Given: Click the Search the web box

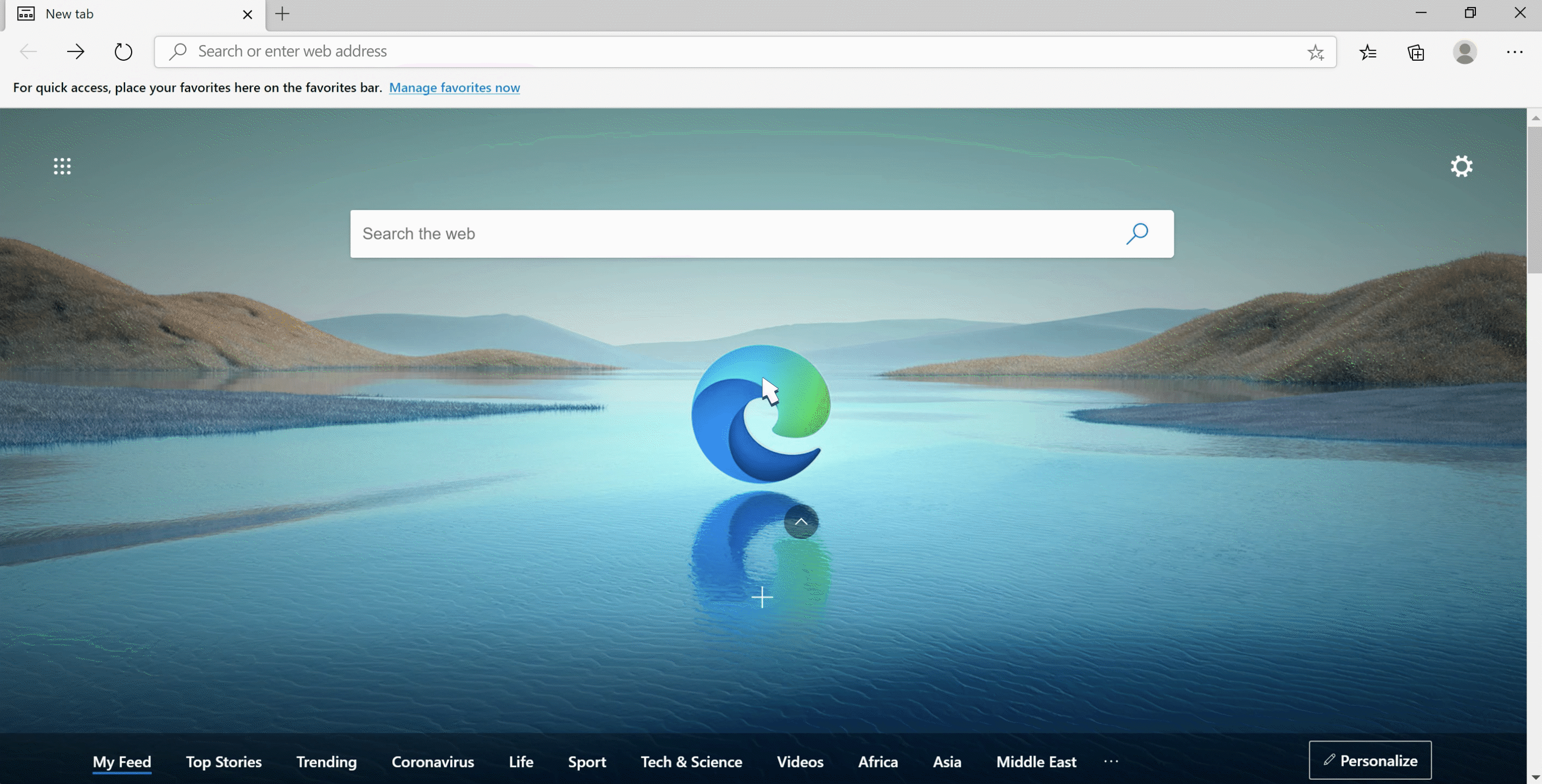Looking at the screenshot, I should tap(761, 234).
